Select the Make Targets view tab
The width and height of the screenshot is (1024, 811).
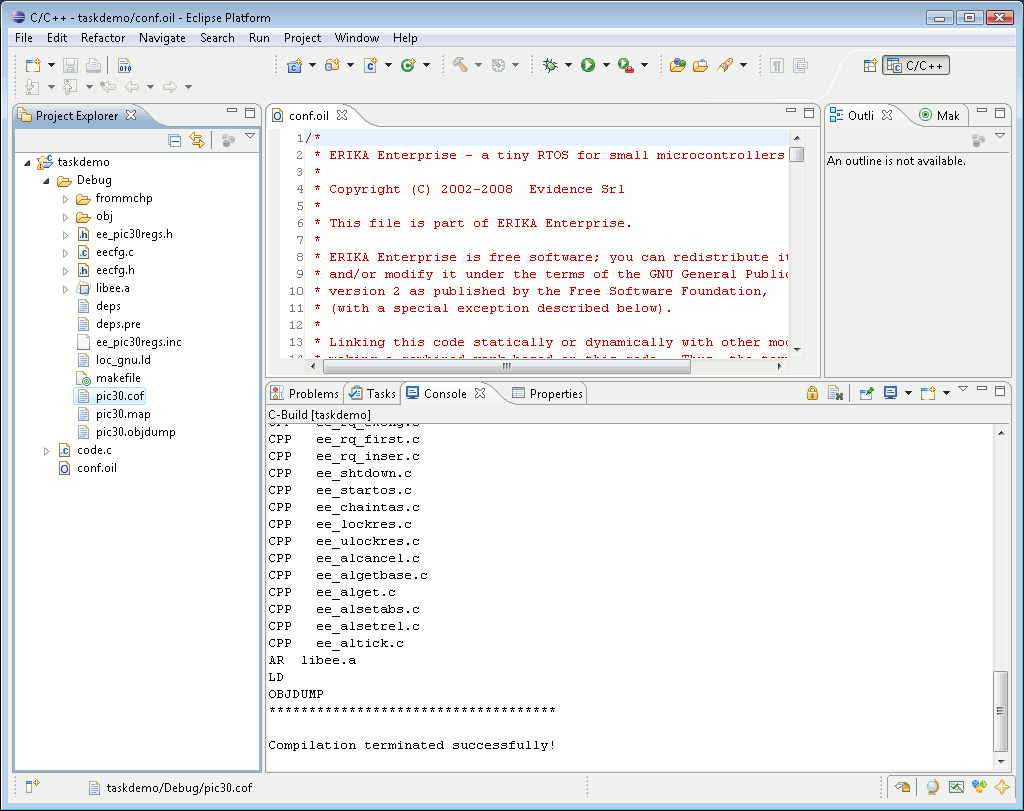click(939, 116)
